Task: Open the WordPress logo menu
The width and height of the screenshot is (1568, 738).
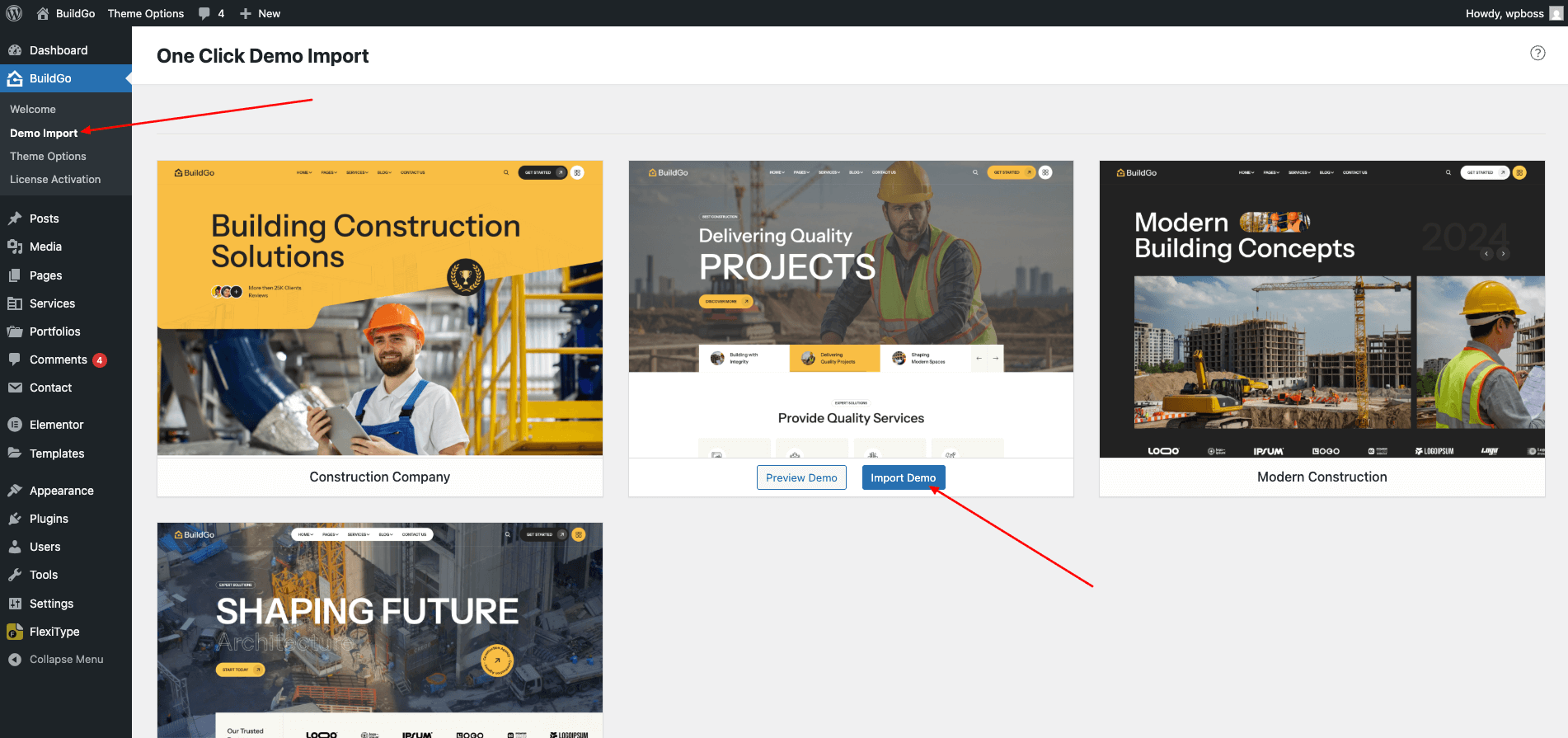Action: [14, 13]
